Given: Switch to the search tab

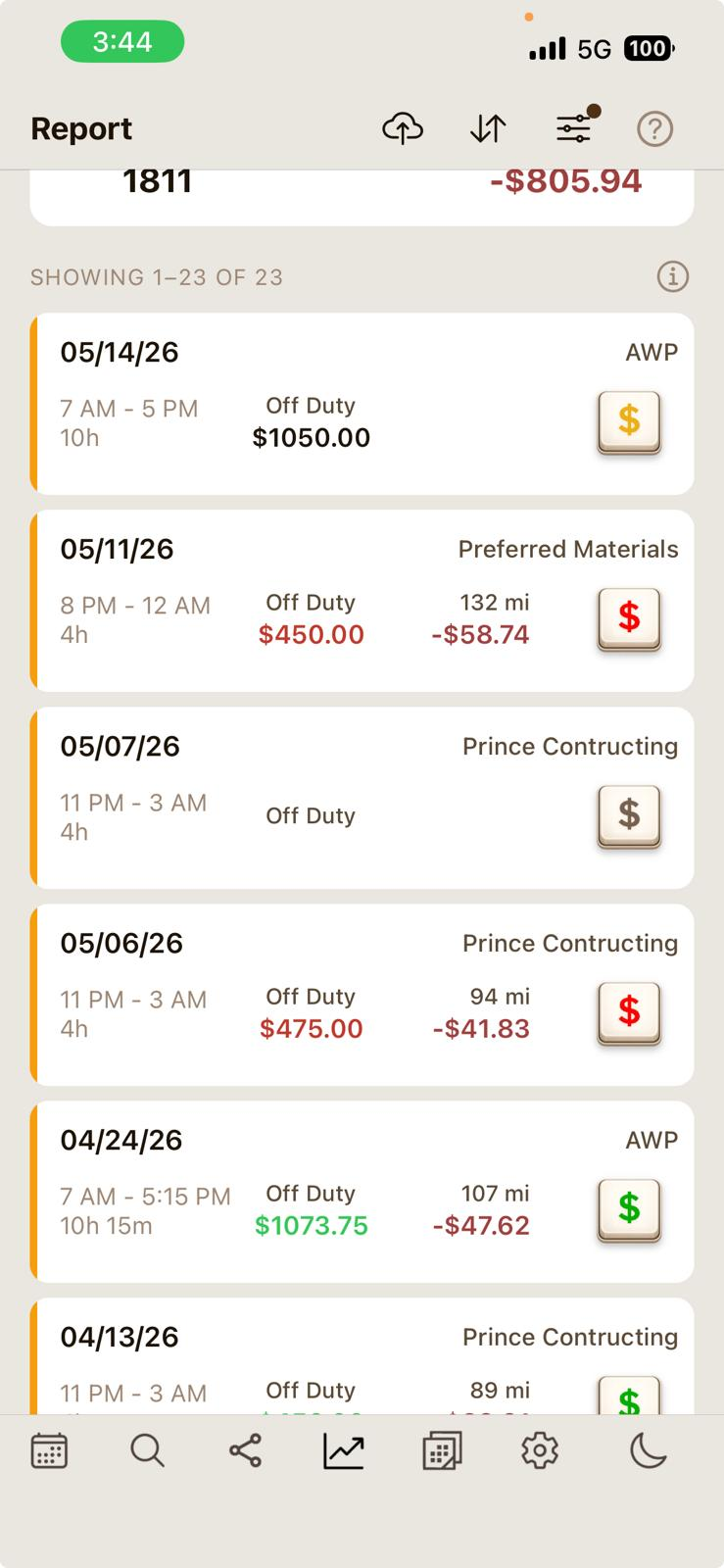Looking at the screenshot, I should click(x=147, y=1450).
